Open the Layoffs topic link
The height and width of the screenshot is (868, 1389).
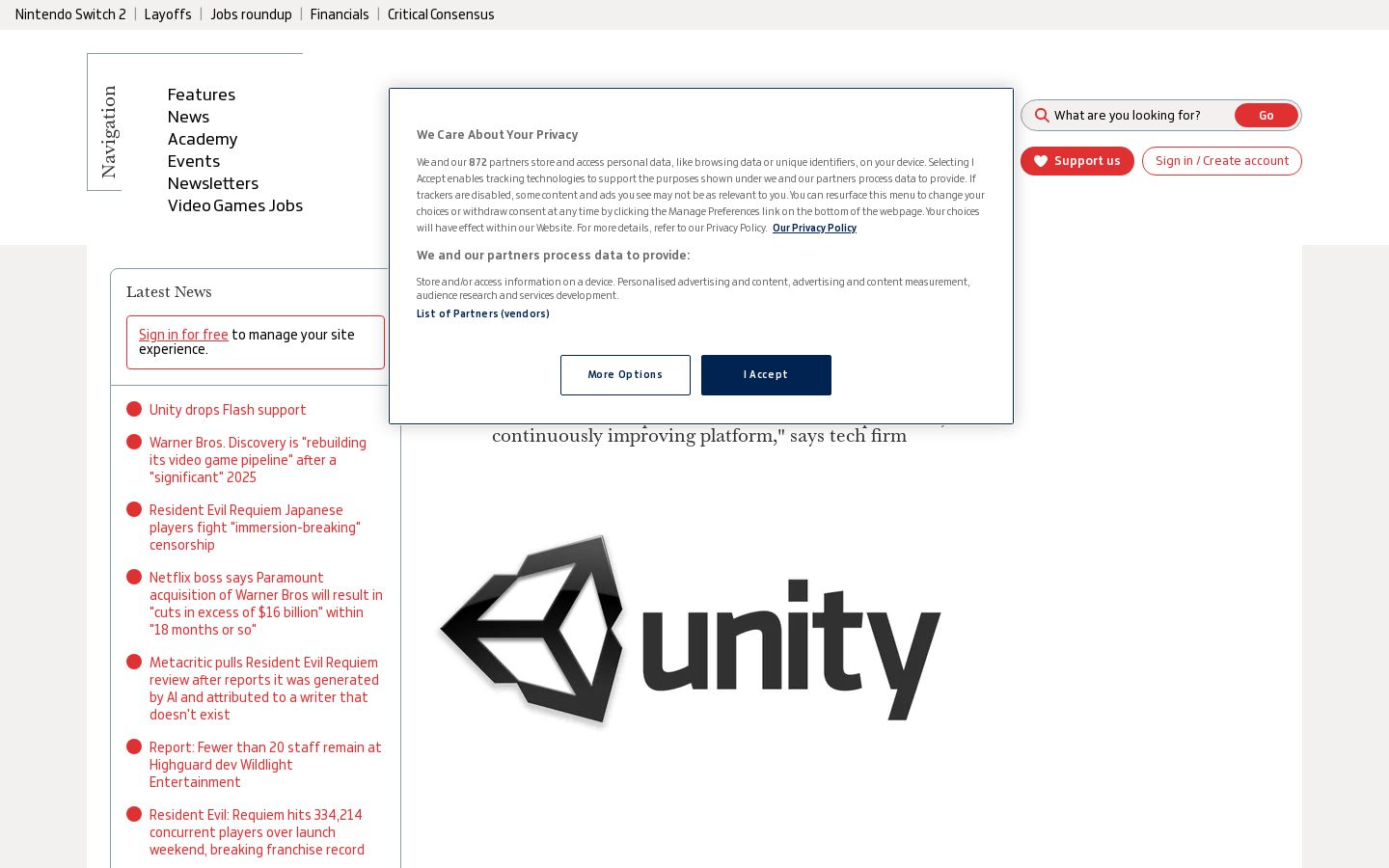(168, 14)
